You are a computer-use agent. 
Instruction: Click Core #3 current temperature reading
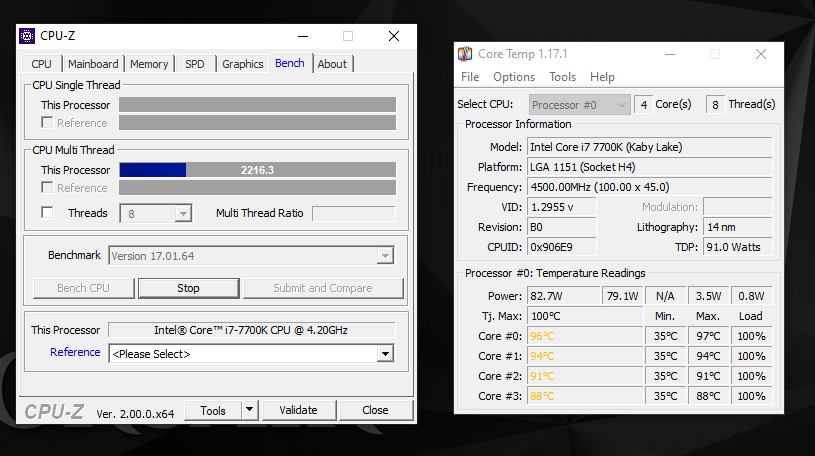point(585,396)
